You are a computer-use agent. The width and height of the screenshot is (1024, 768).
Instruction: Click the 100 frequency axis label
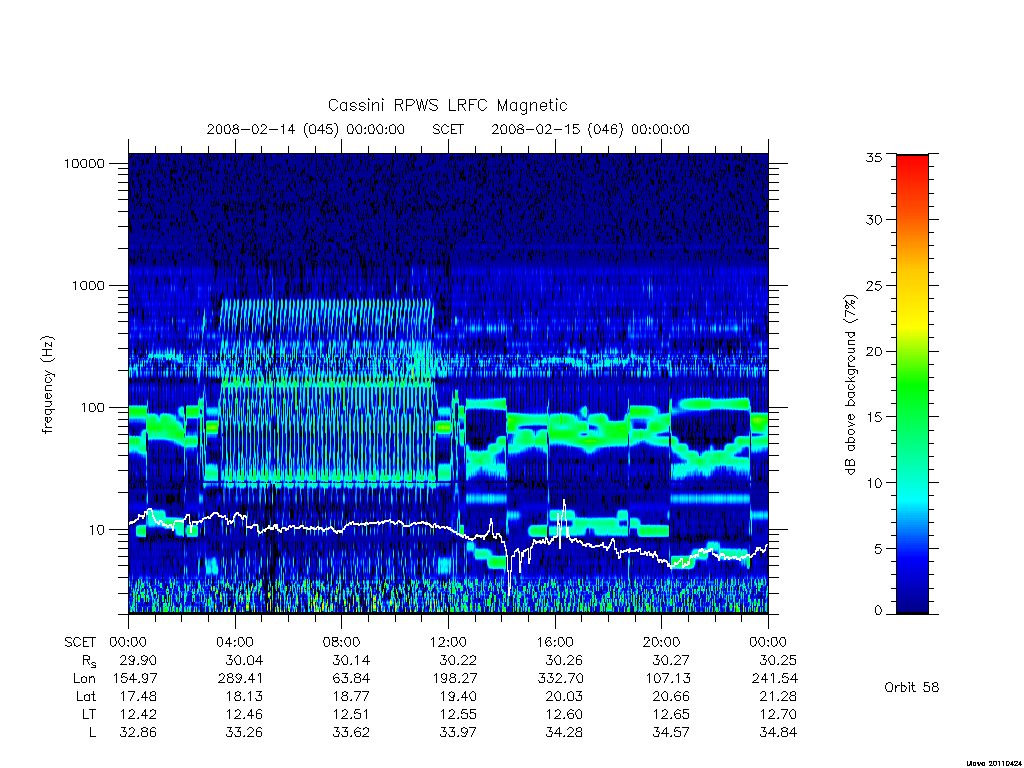(91, 408)
